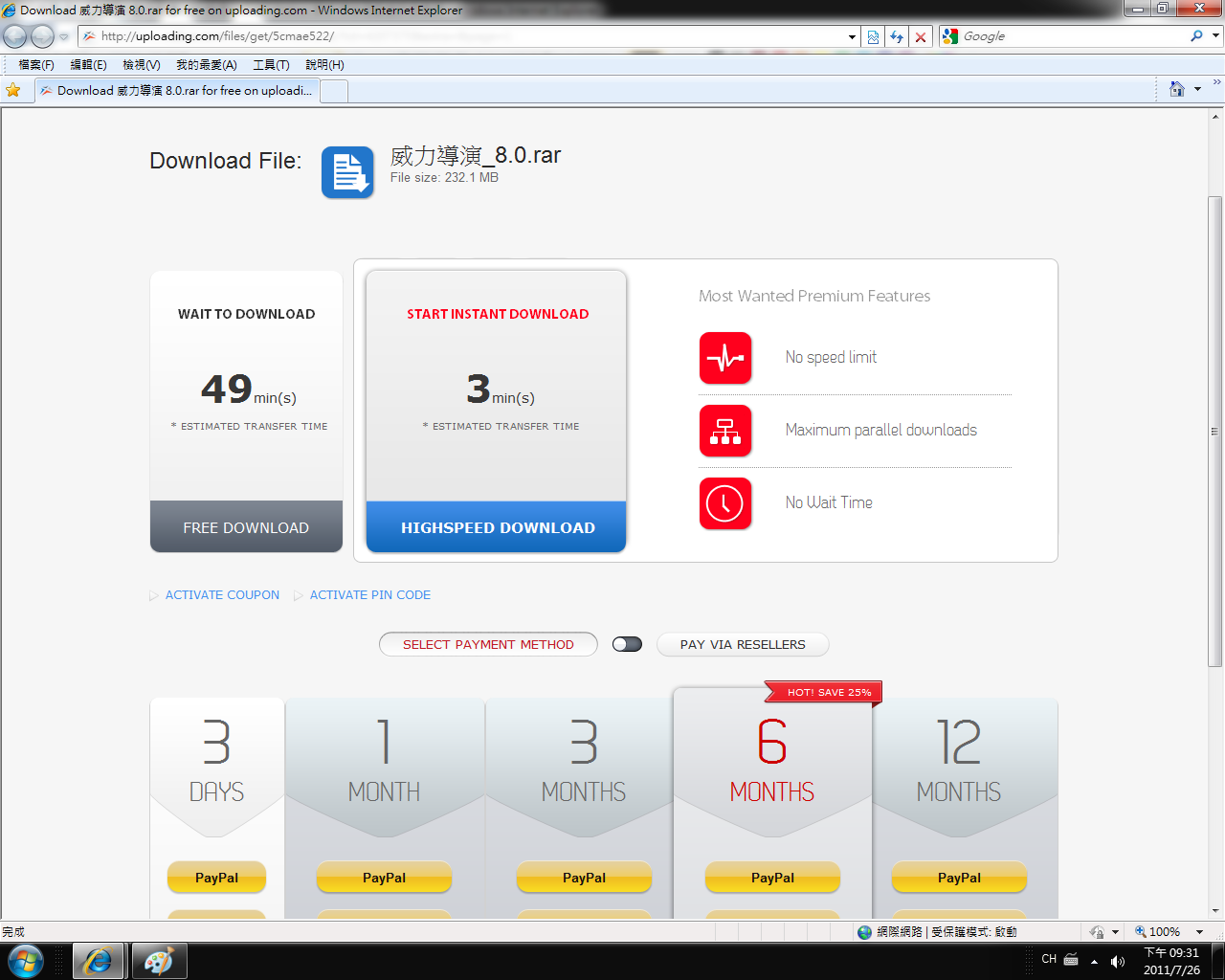Click the FREE DOWNLOAD button
The width and height of the screenshot is (1225, 980).
[246, 527]
